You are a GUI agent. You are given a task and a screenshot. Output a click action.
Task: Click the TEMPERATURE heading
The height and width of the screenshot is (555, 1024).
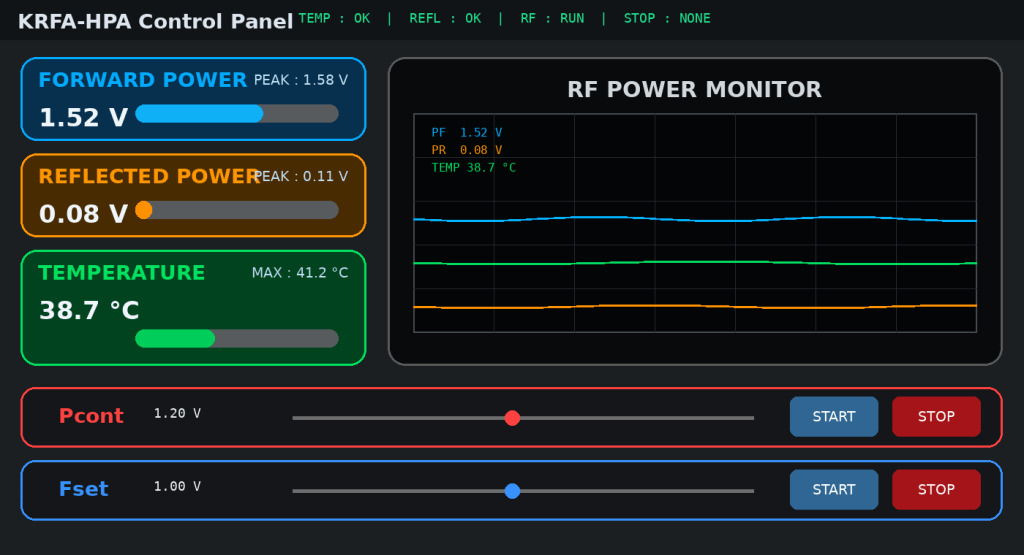click(x=121, y=273)
